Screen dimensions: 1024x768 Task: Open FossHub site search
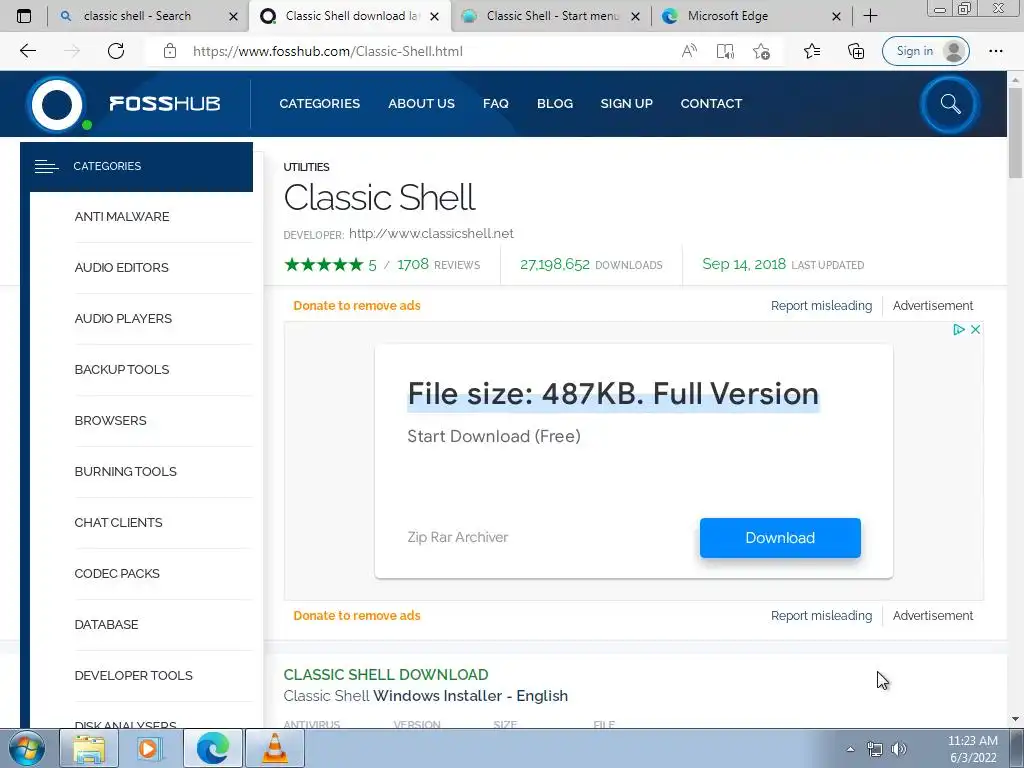(x=950, y=104)
